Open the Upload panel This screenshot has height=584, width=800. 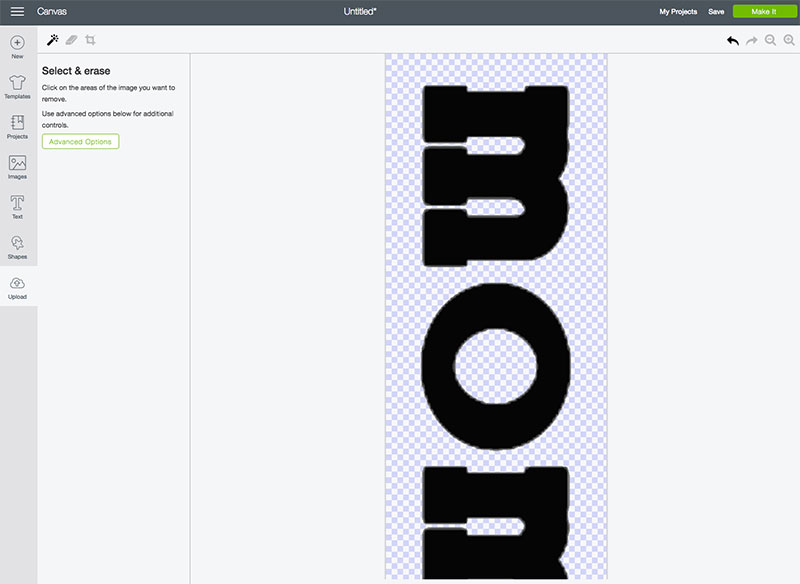[17, 288]
